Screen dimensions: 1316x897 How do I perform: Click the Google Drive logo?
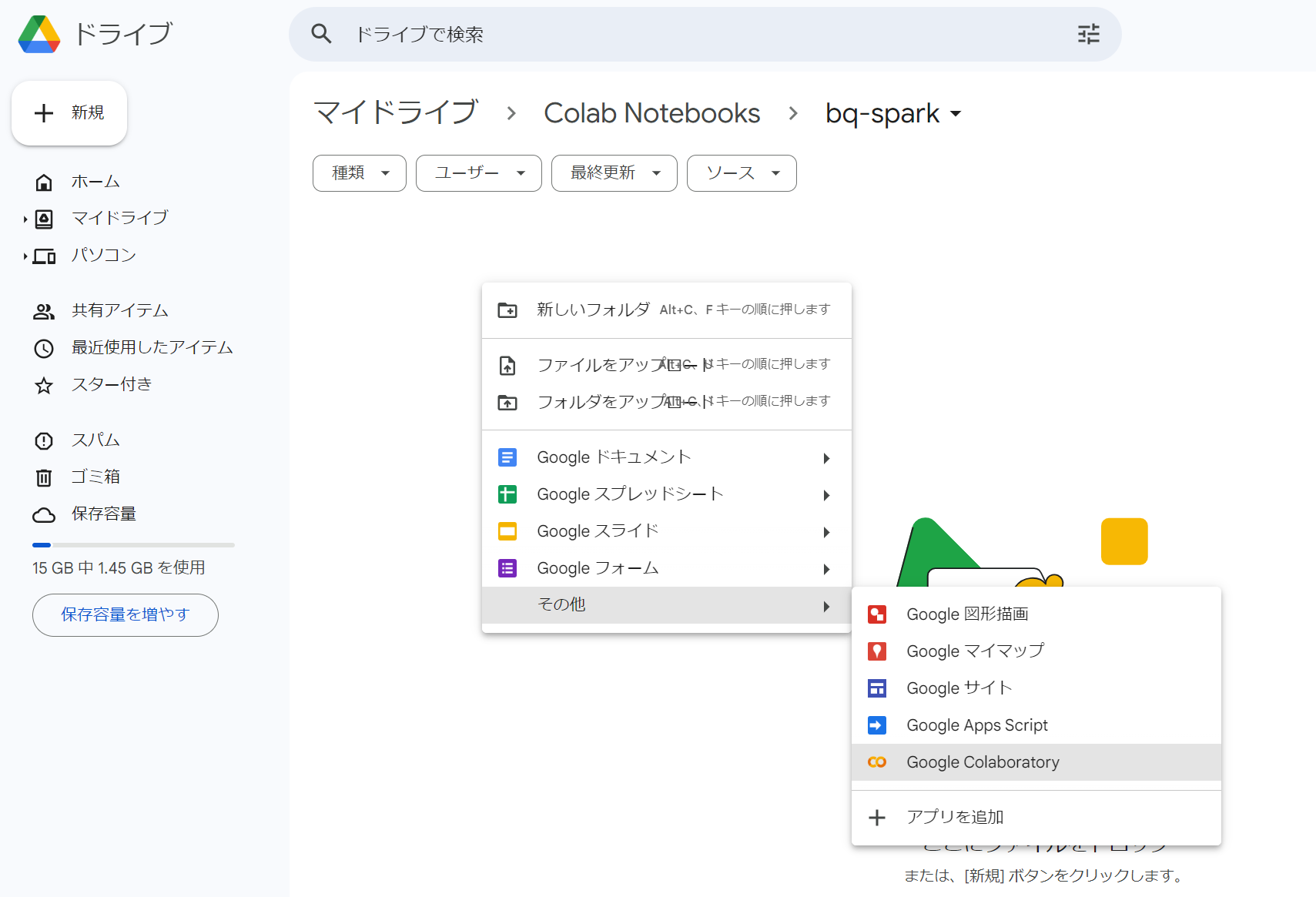pyautogui.click(x=39, y=35)
